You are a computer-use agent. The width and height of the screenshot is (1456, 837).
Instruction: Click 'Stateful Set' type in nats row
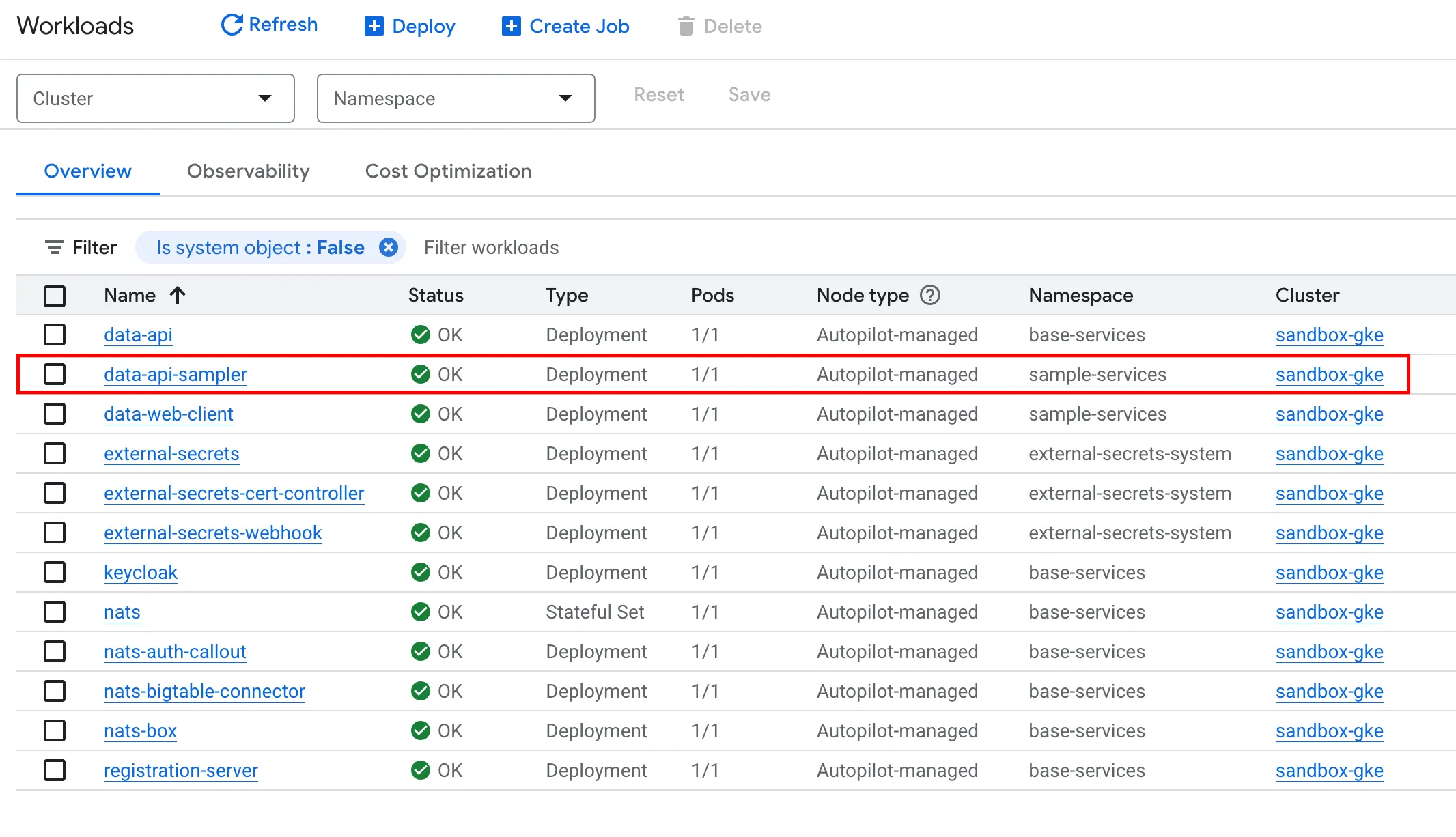(595, 612)
